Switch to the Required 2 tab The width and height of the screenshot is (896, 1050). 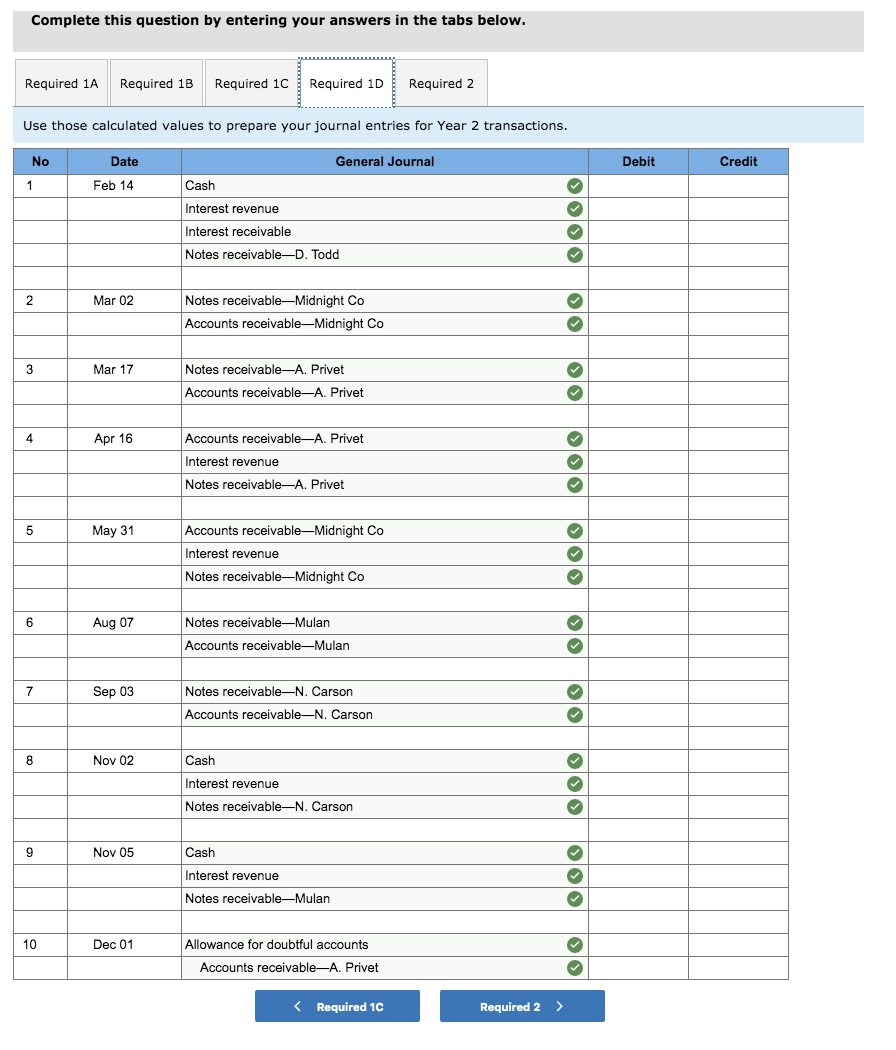coord(442,83)
